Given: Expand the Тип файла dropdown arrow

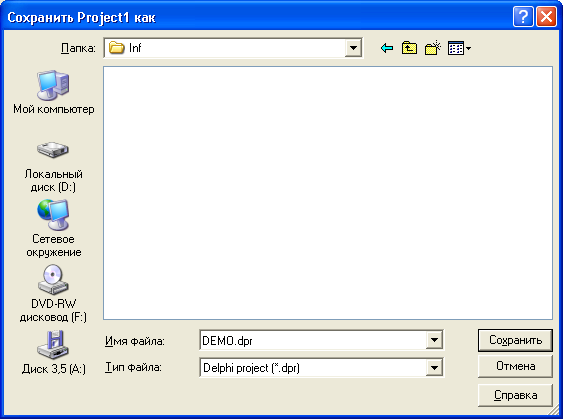Looking at the screenshot, I should click(434, 367).
